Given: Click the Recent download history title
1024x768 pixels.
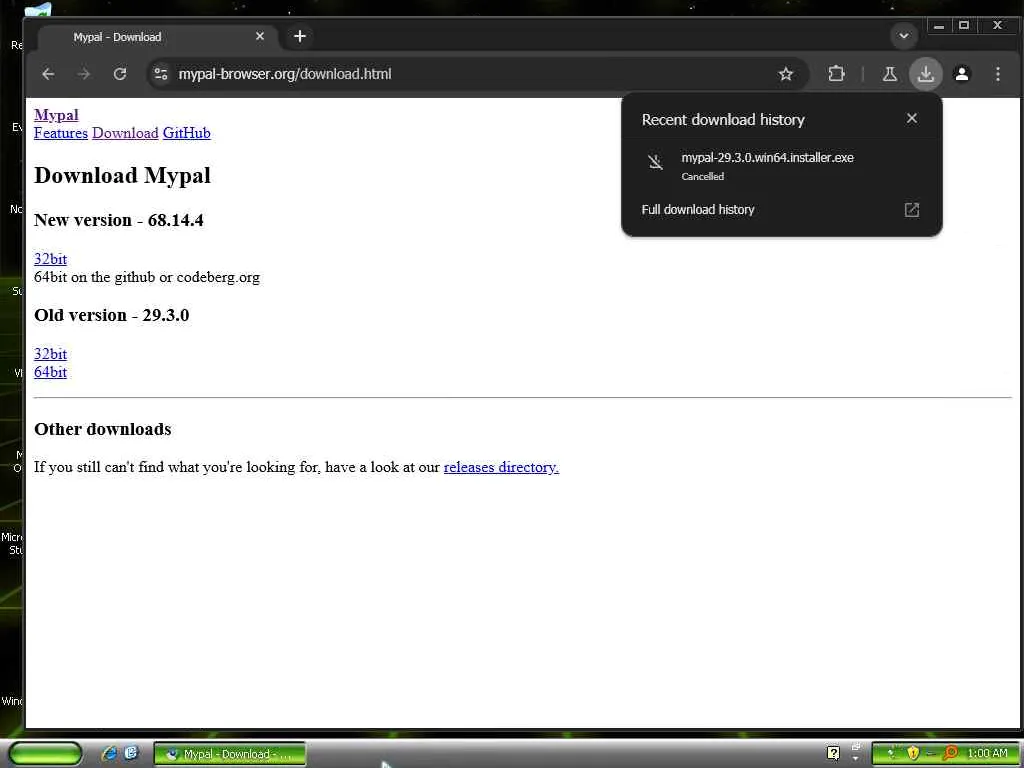Looking at the screenshot, I should point(723,120).
